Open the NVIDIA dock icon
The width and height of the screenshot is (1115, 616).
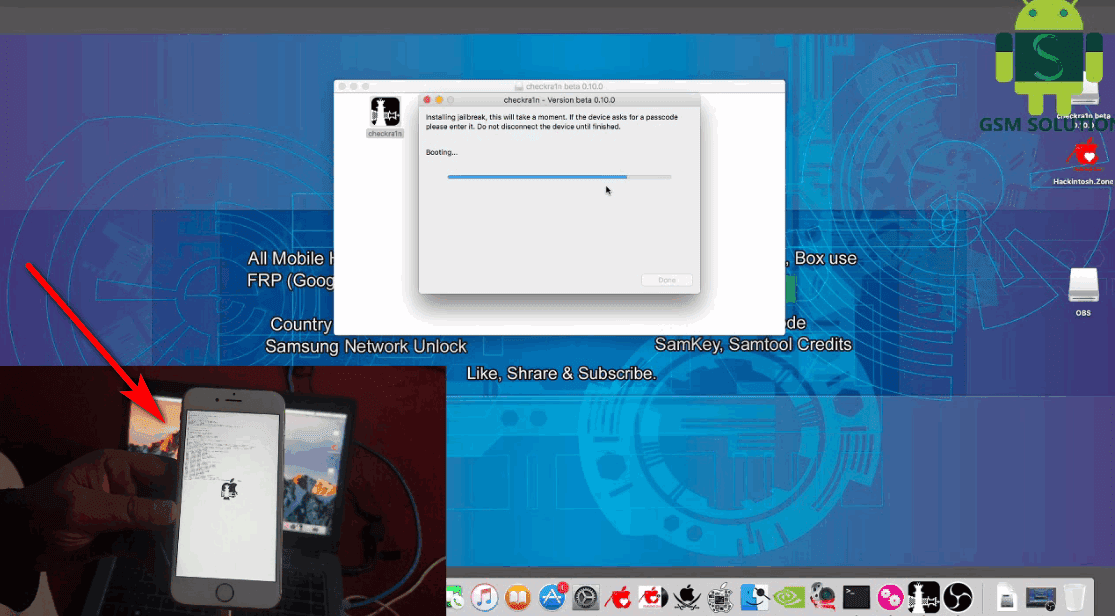point(788,598)
